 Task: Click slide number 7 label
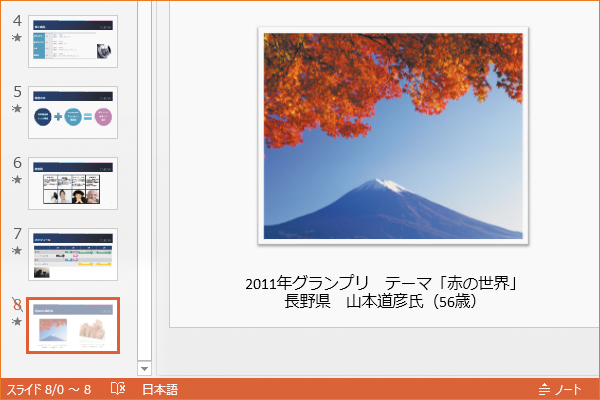coord(17,233)
